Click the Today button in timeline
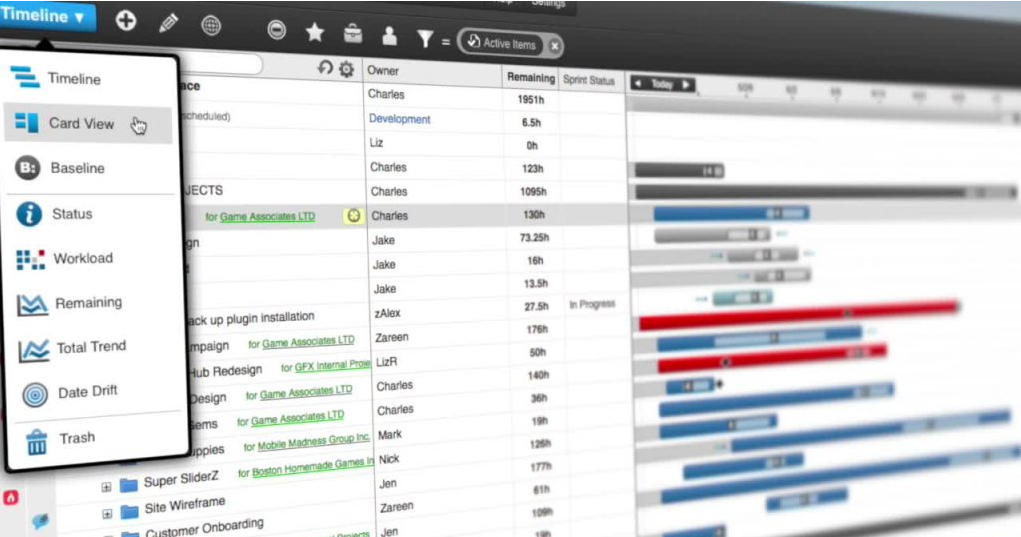1021x537 pixels. tap(662, 85)
